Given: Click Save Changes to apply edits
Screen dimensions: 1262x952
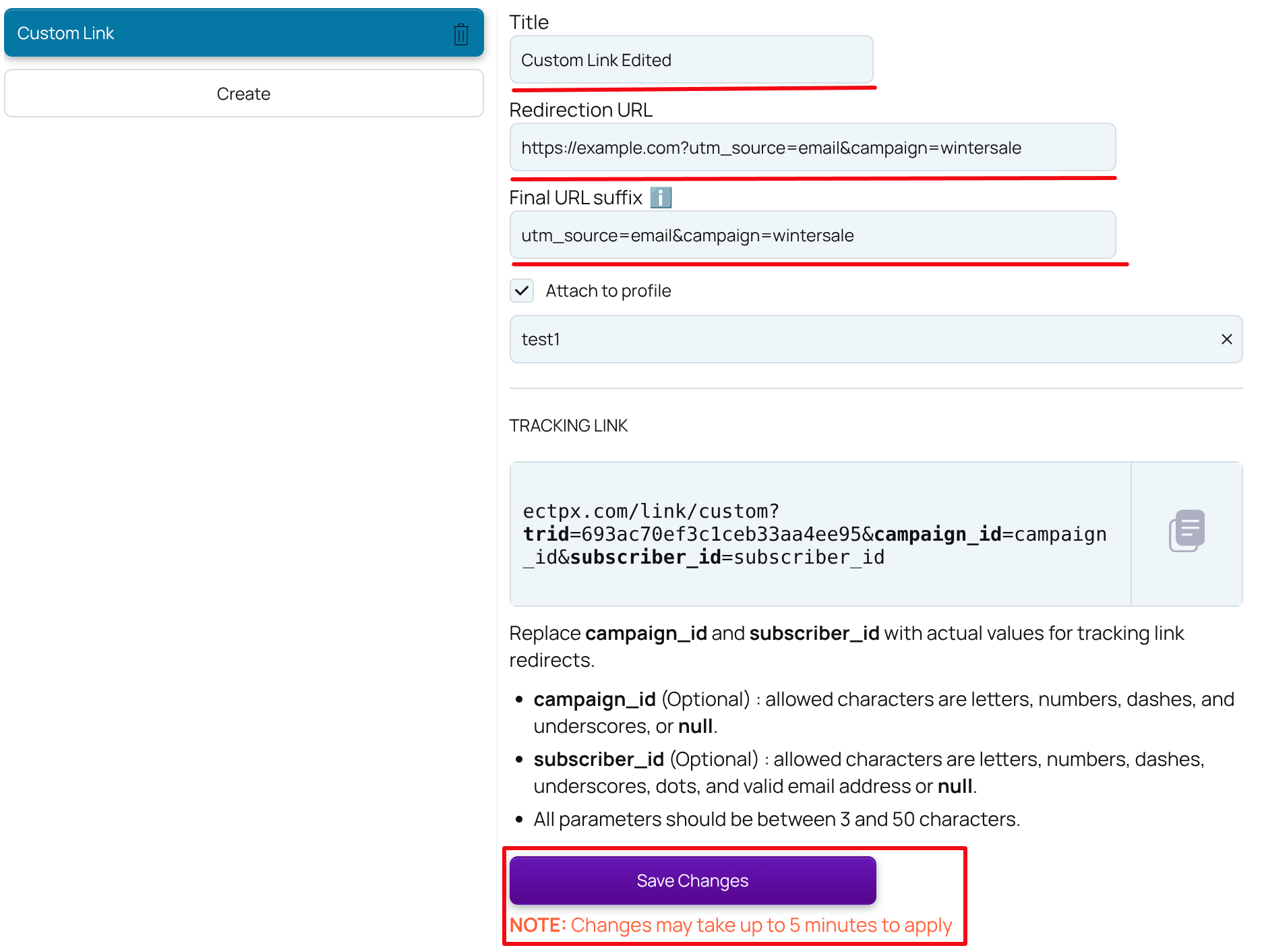Looking at the screenshot, I should (x=692, y=880).
